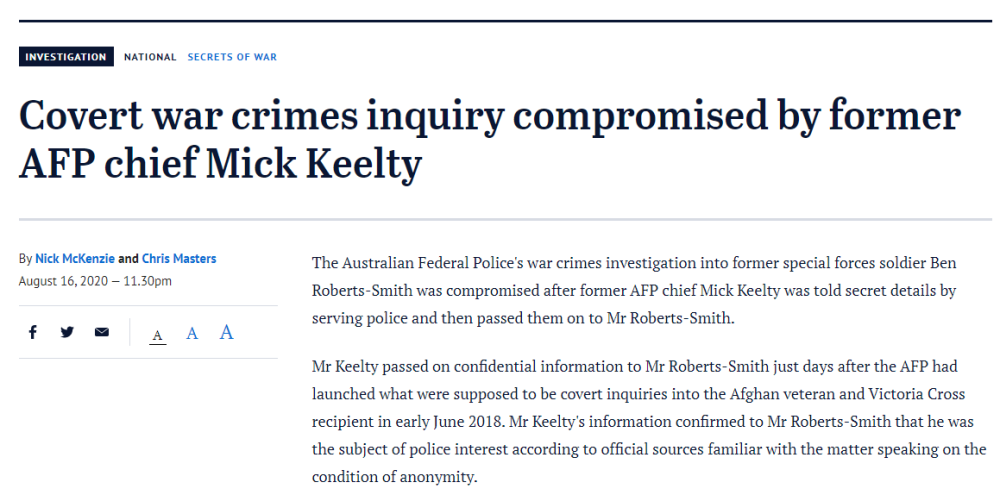Open the SECRETS OF WAR section
Image resolution: width=1000 pixels, height=495 pixels.
coord(232,57)
